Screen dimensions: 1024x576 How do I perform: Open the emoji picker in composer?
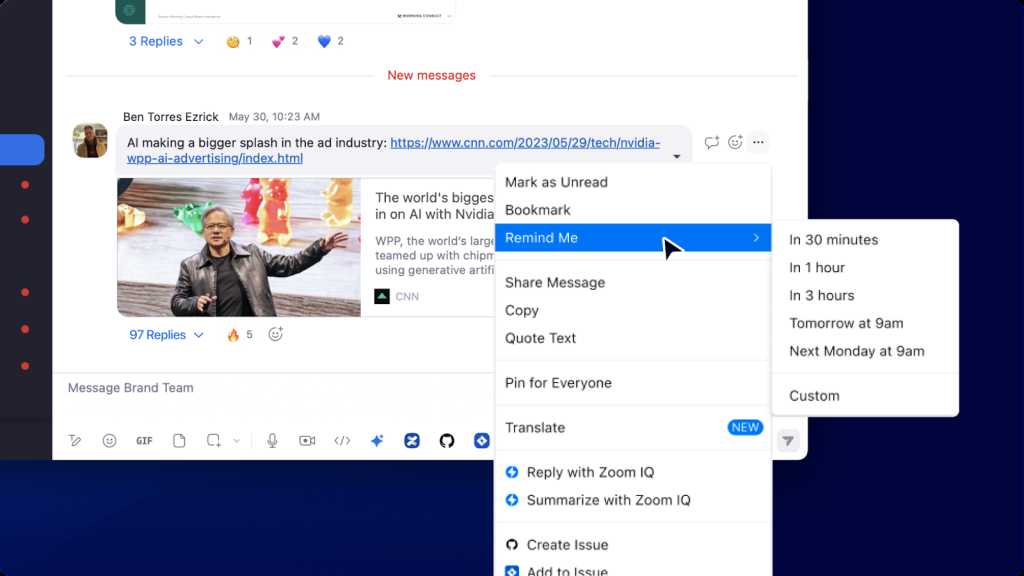(110, 441)
